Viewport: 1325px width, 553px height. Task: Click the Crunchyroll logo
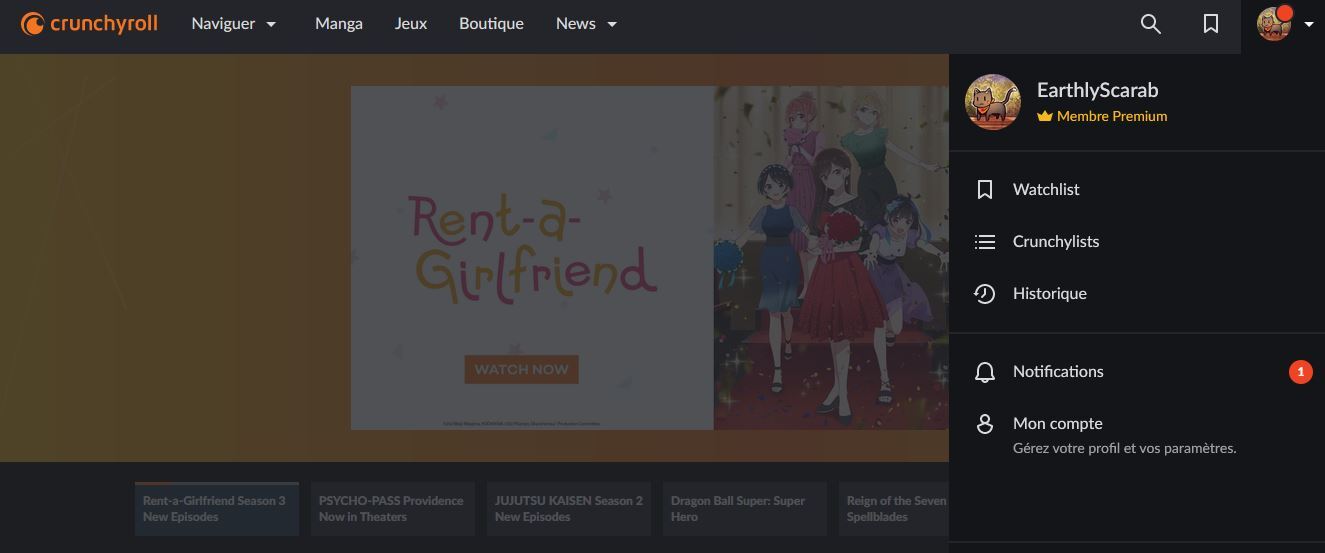[89, 23]
